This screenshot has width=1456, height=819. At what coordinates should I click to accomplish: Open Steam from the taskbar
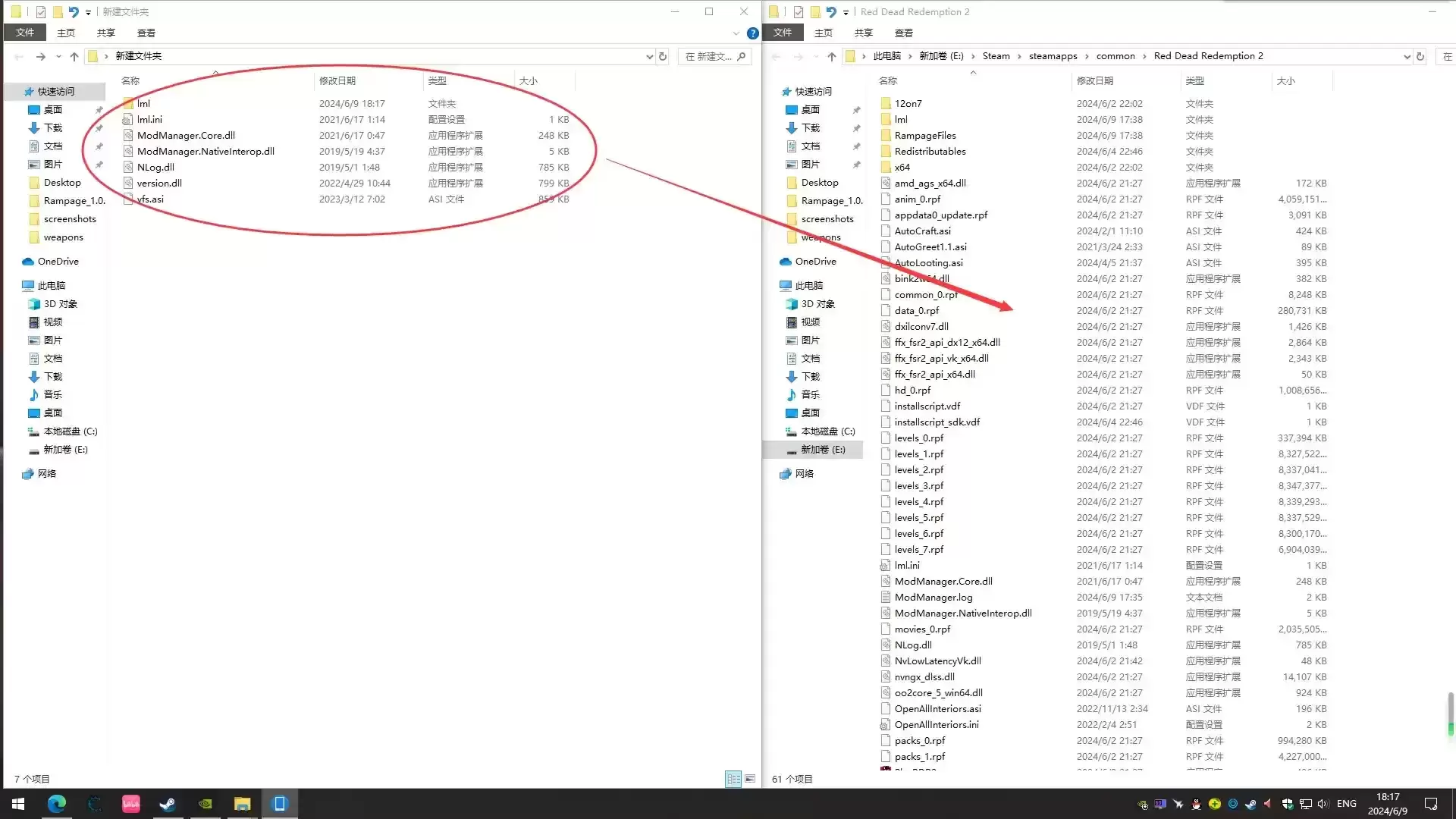168,804
